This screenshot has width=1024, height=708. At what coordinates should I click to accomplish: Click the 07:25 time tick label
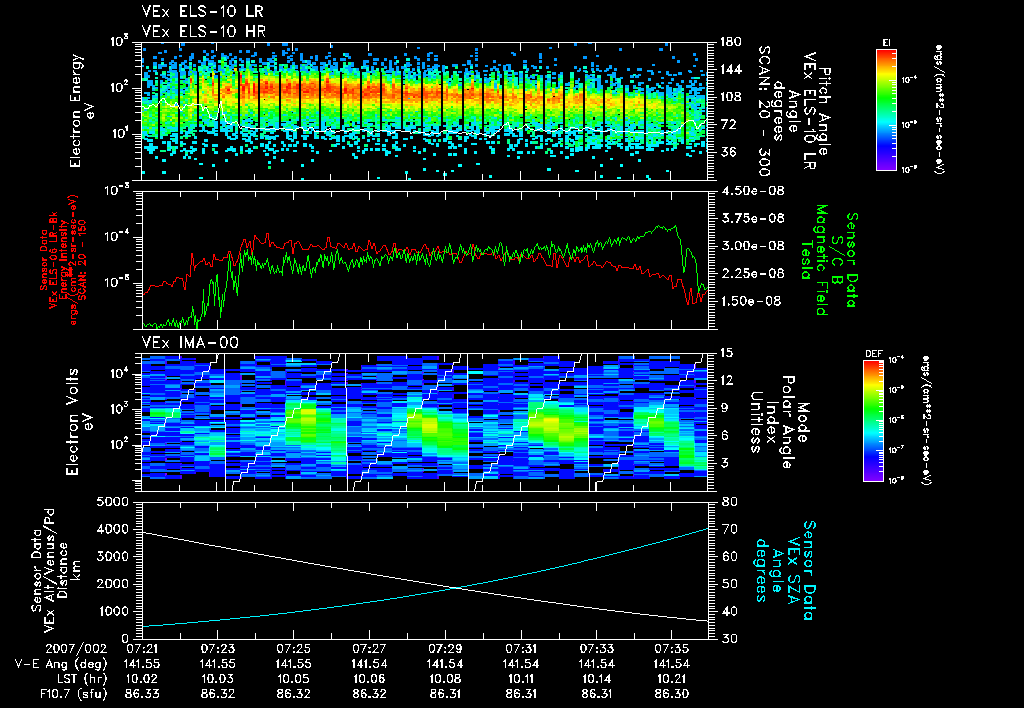(293, 649)
